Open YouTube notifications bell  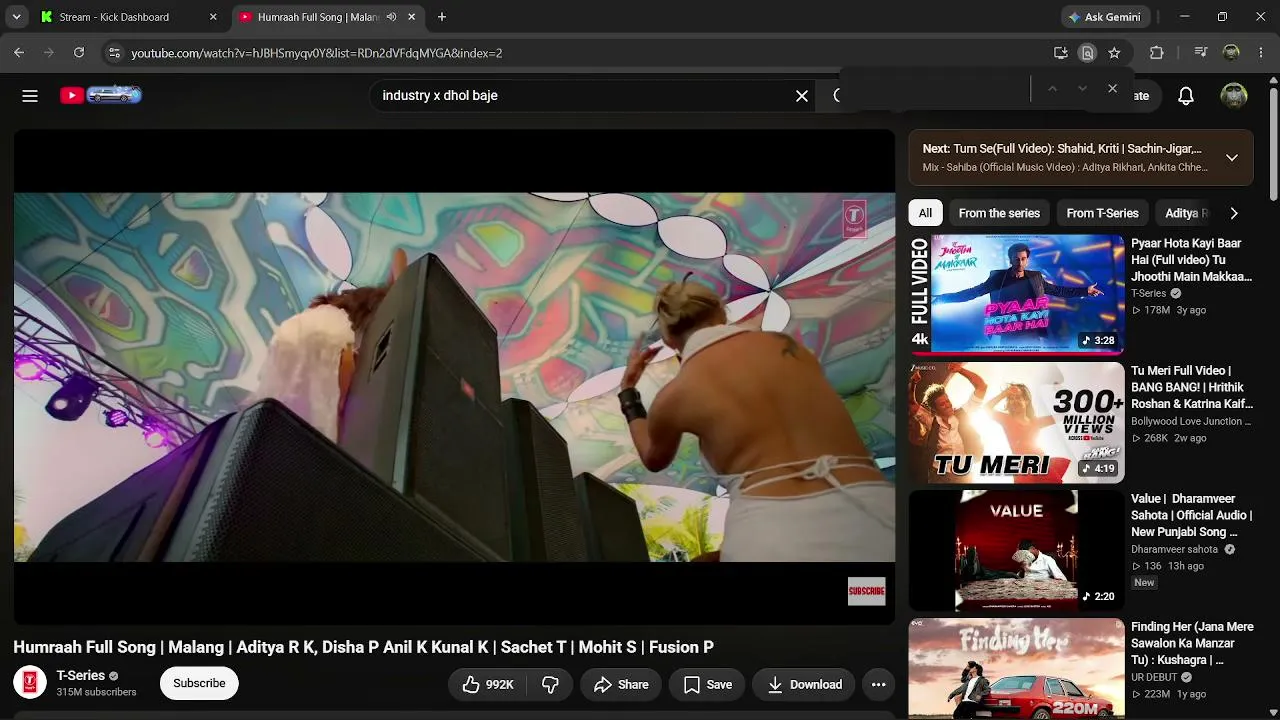point(1186,96)
